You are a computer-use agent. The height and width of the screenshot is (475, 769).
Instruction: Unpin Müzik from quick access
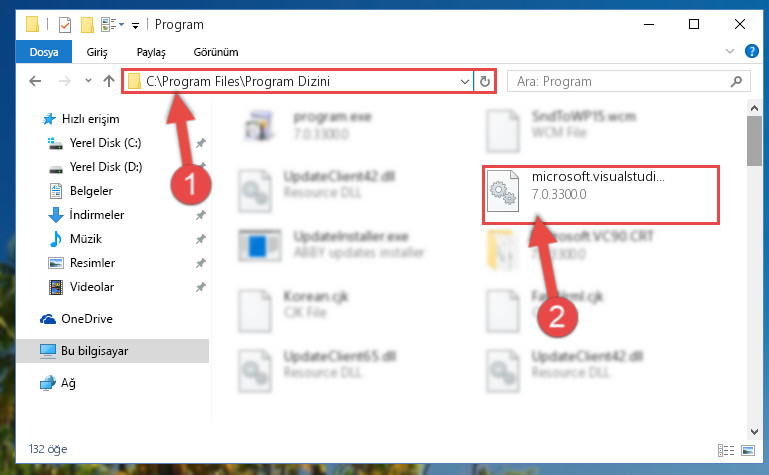click(x=201, y=239)
